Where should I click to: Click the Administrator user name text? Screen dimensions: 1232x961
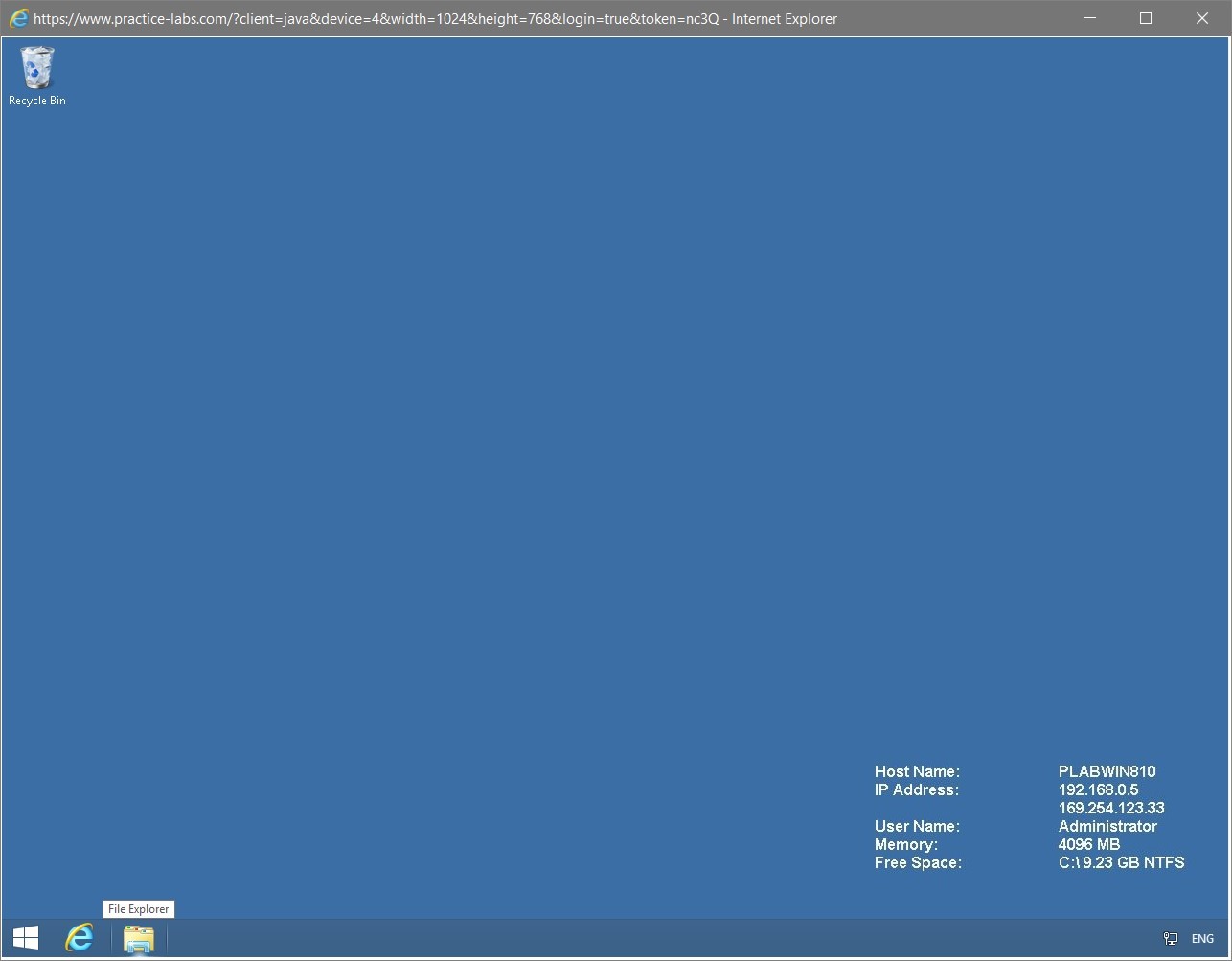(1107, 826)
